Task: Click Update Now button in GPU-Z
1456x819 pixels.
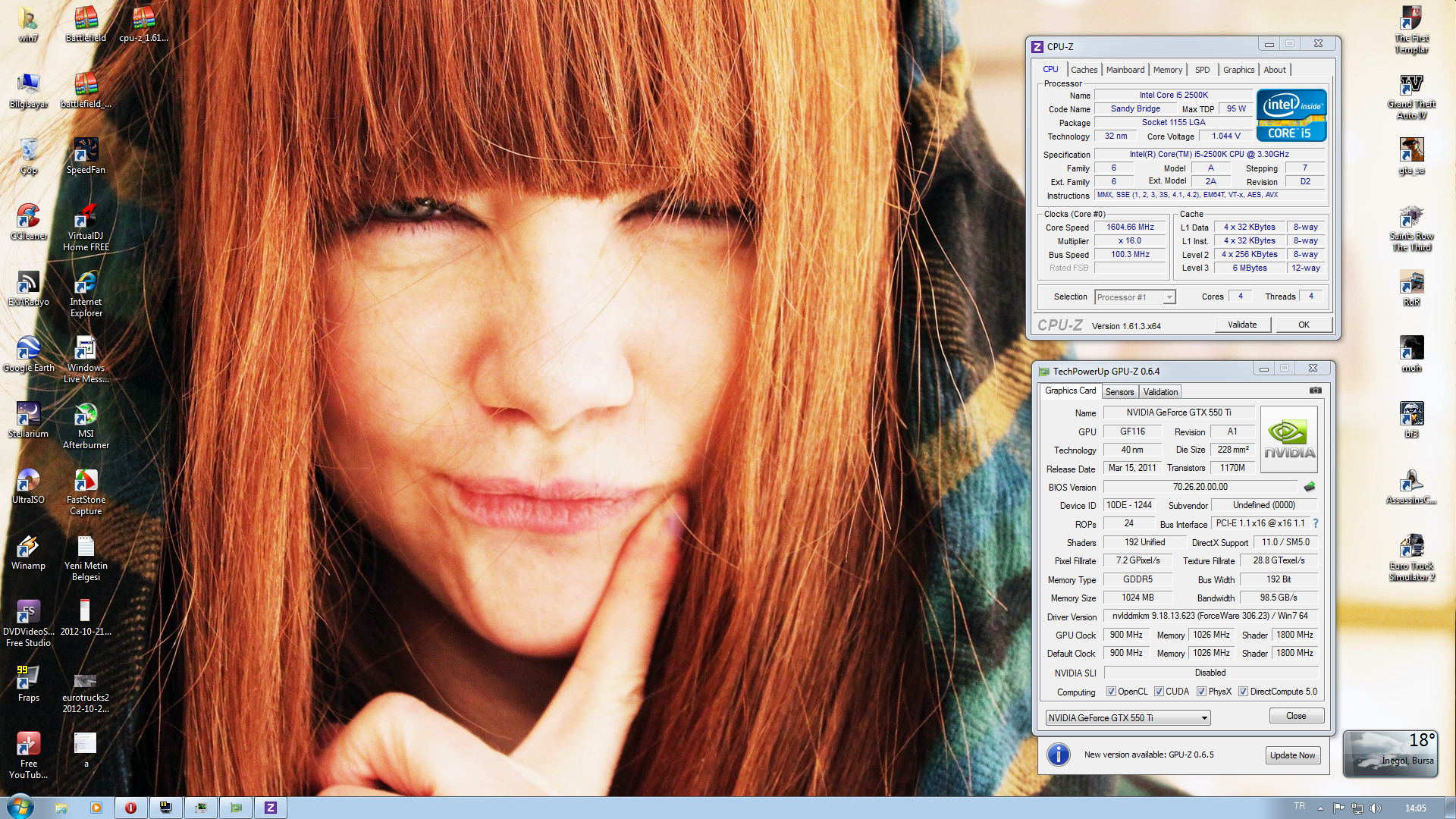Action: 1293,755
